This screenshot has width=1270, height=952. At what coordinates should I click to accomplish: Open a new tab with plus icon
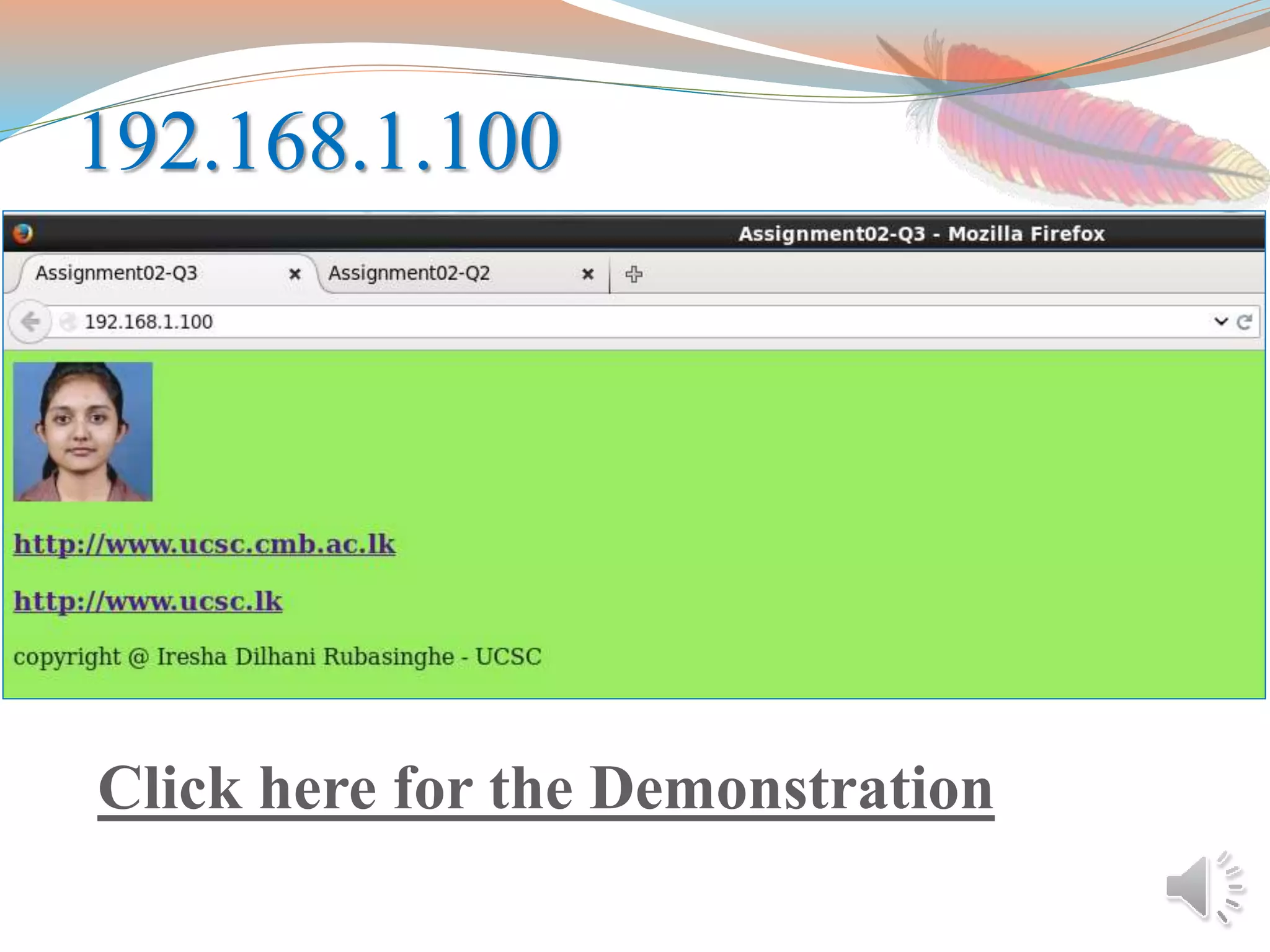click(x=634, y=274)
